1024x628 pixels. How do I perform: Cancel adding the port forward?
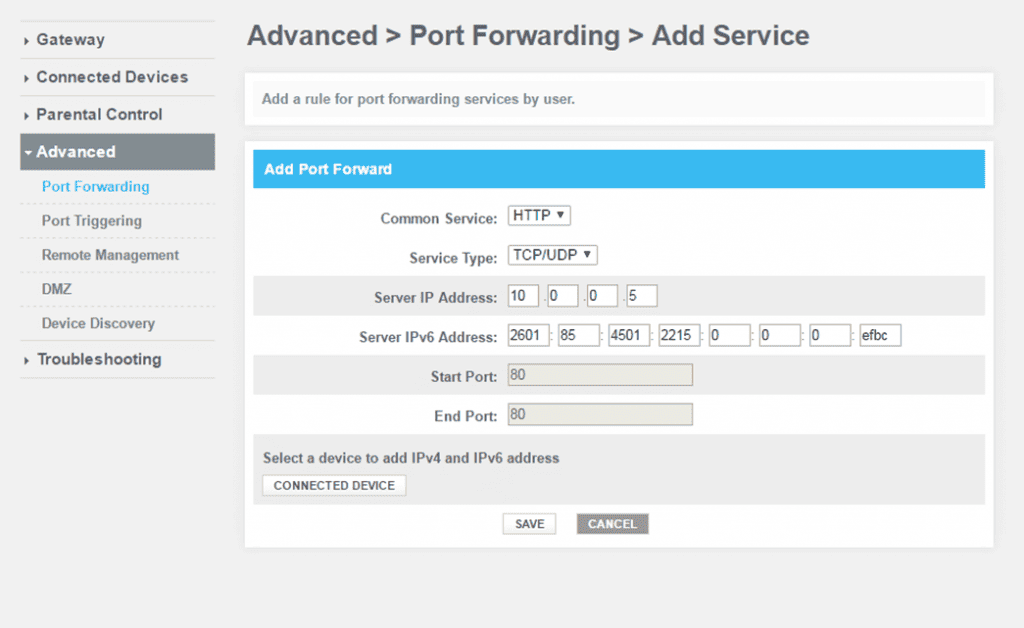pos(613,524)
